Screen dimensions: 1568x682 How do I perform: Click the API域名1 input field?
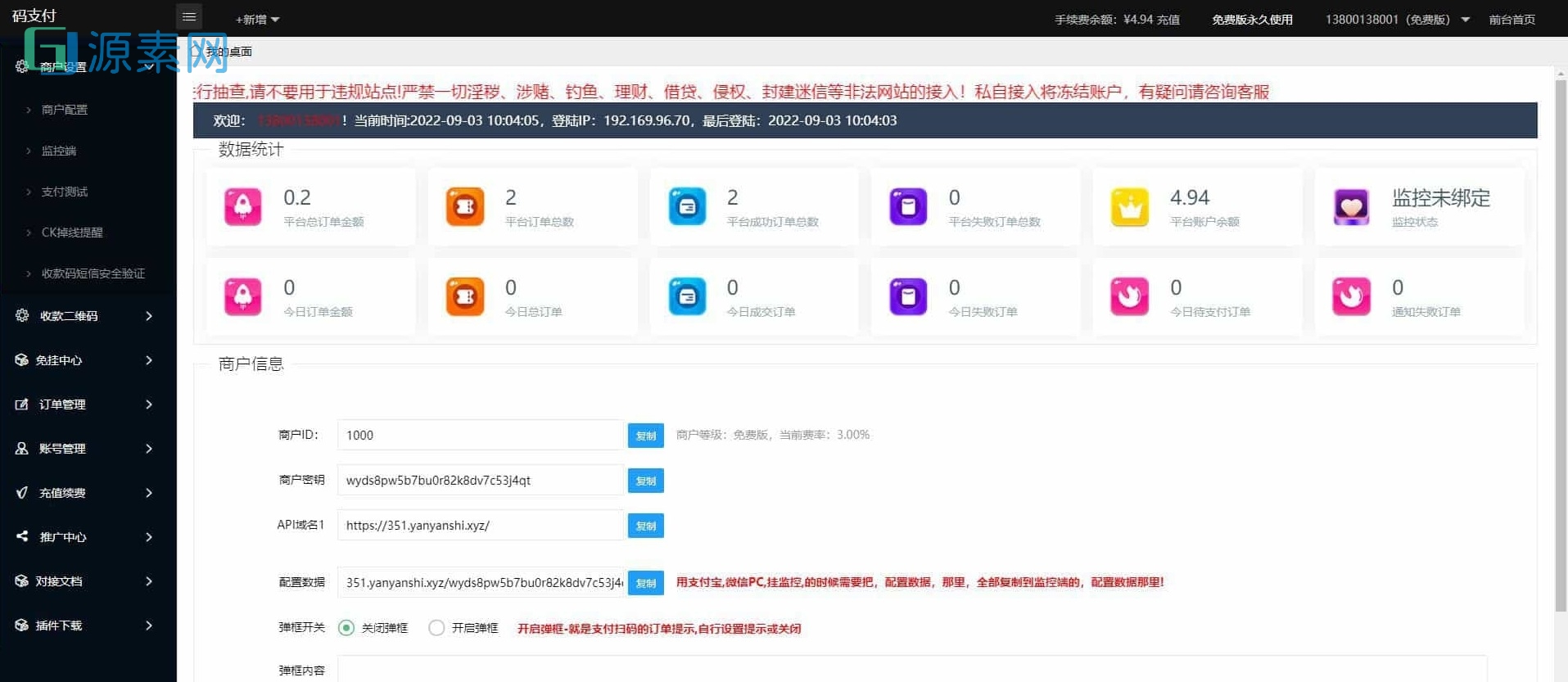(x=480, y=526)
